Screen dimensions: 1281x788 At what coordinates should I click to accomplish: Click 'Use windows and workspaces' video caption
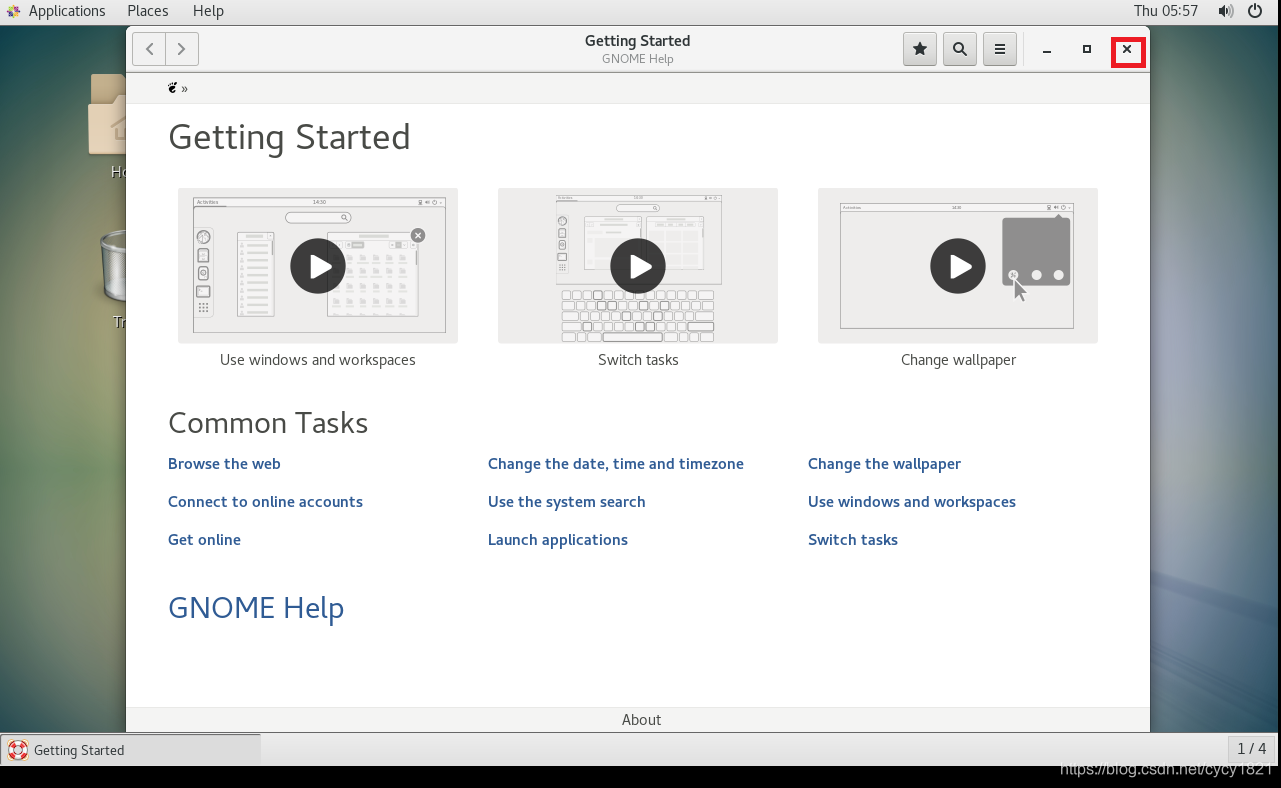(318, 360)
